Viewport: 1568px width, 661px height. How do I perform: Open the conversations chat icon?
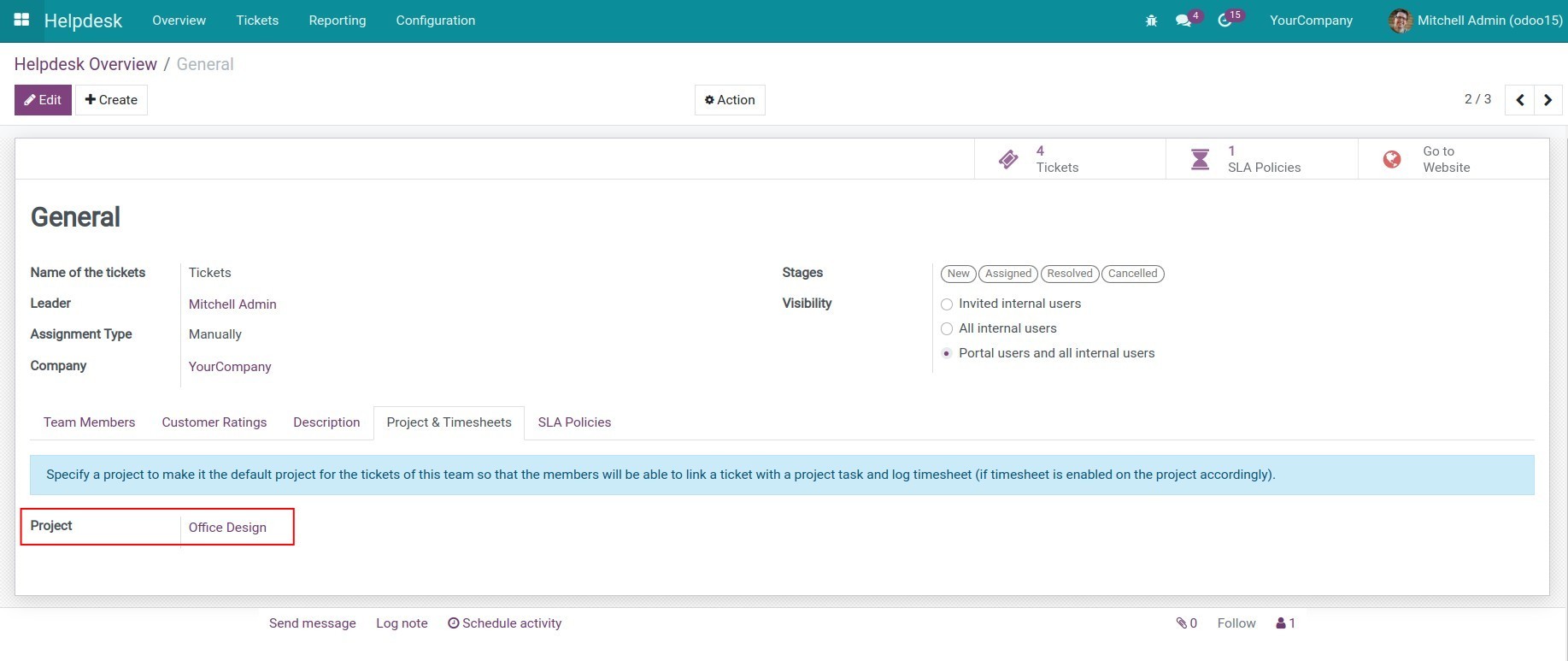coord(1183,21)
